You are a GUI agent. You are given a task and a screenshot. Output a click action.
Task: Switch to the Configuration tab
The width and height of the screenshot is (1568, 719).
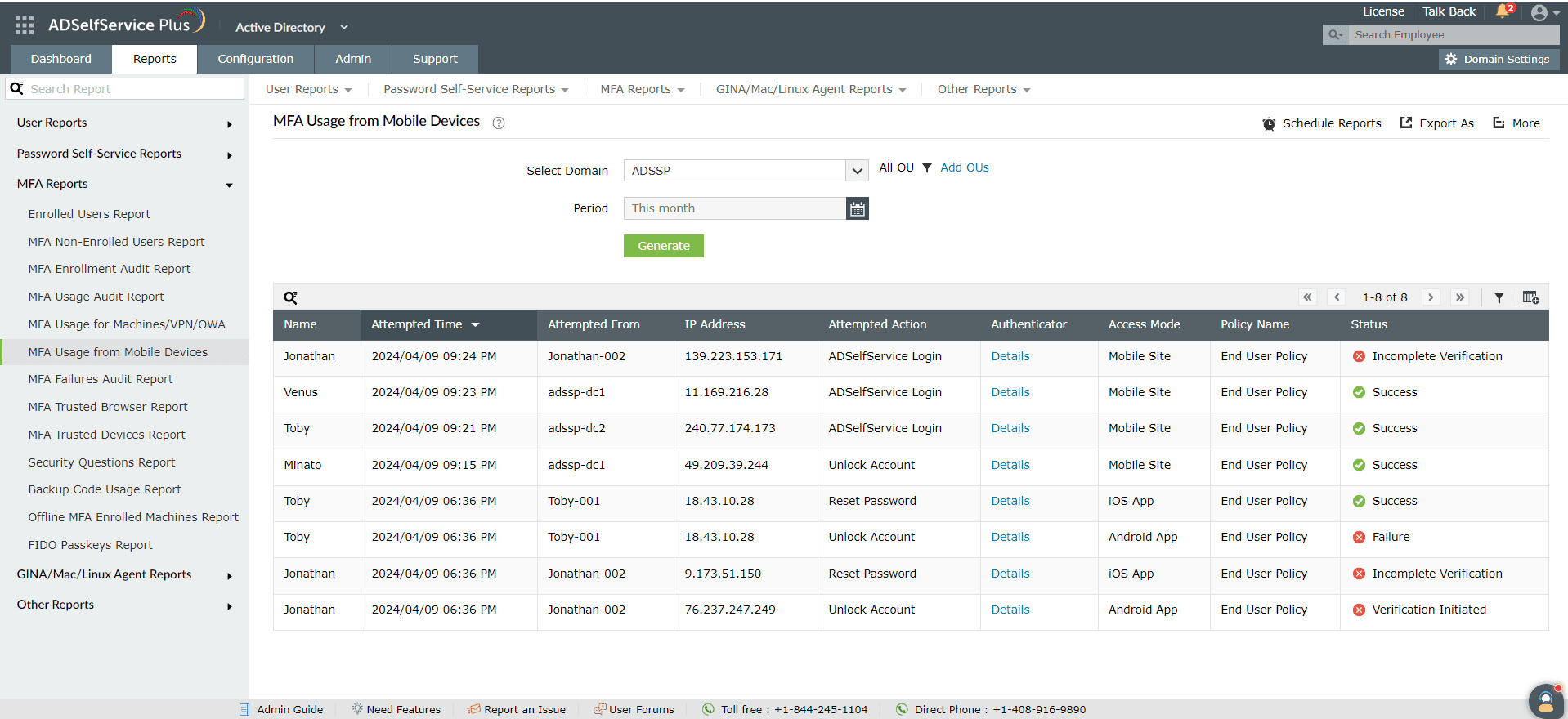pyautogui.click(x=256, y=59)
